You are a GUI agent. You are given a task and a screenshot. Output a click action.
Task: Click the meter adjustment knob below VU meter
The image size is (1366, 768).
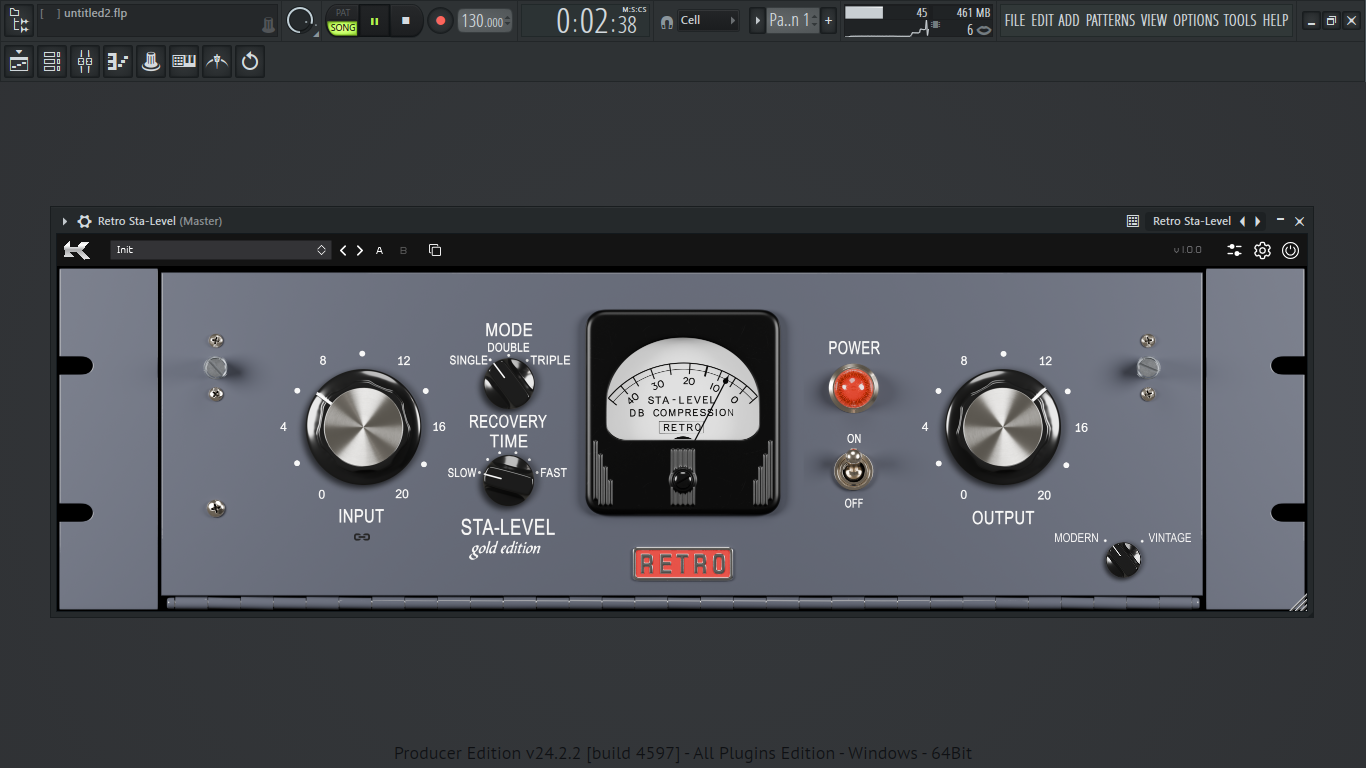tap(682, 480)
